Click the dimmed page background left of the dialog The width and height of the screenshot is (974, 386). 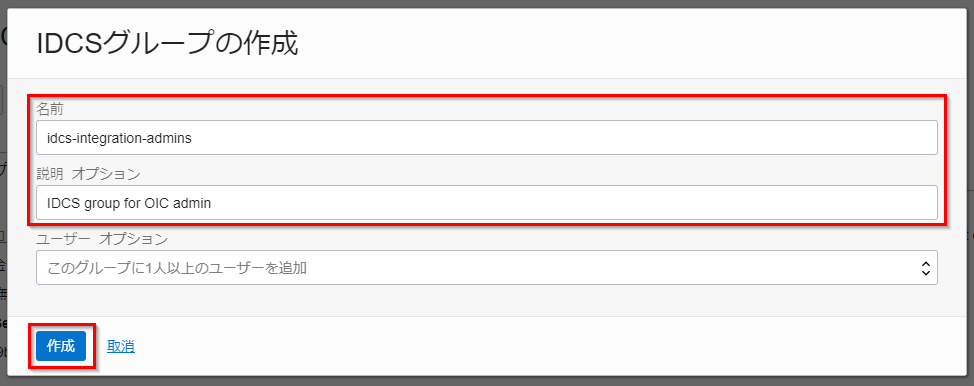[3, 186]
